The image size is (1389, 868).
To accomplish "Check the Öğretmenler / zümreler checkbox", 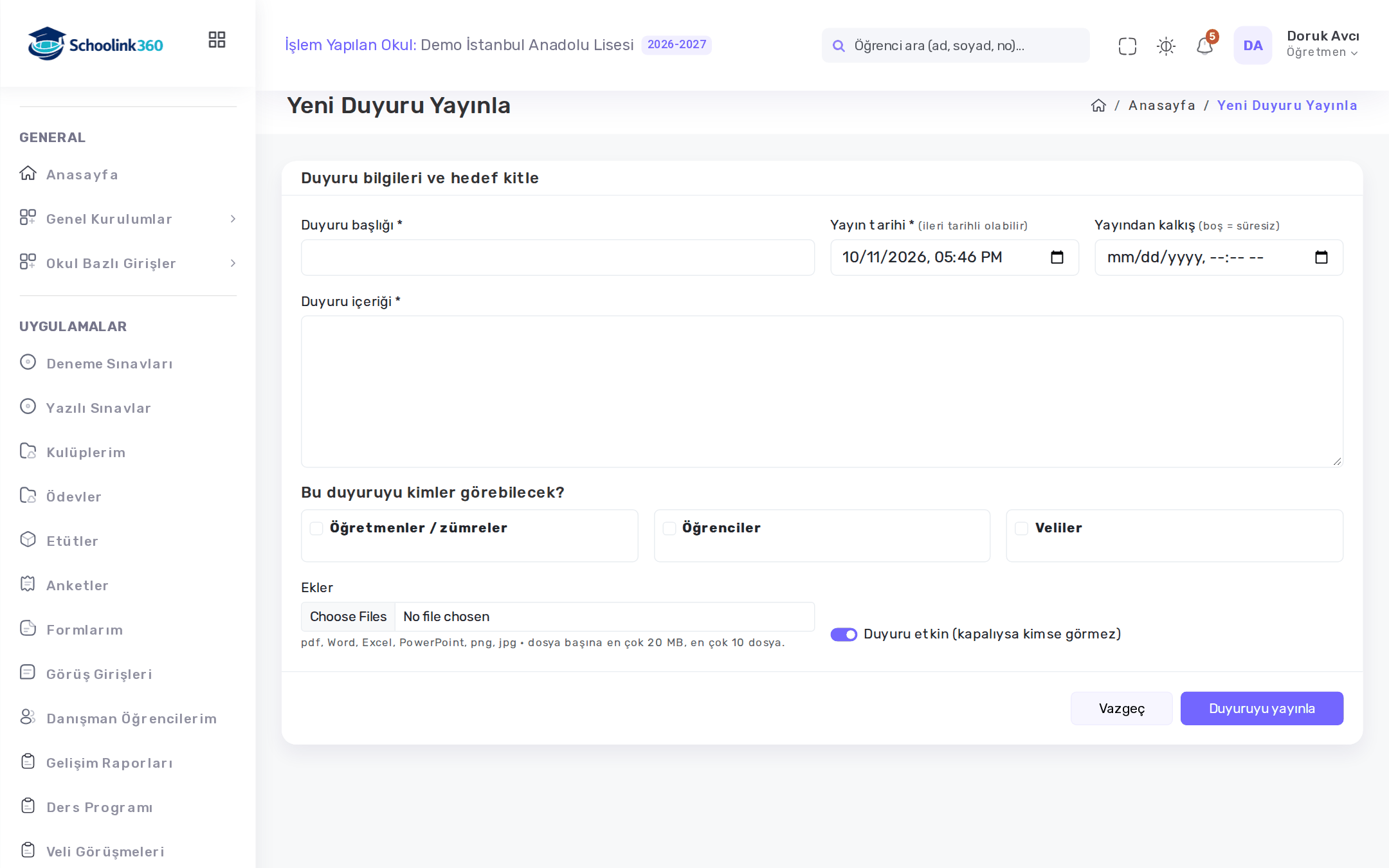I will coord(316,528).
